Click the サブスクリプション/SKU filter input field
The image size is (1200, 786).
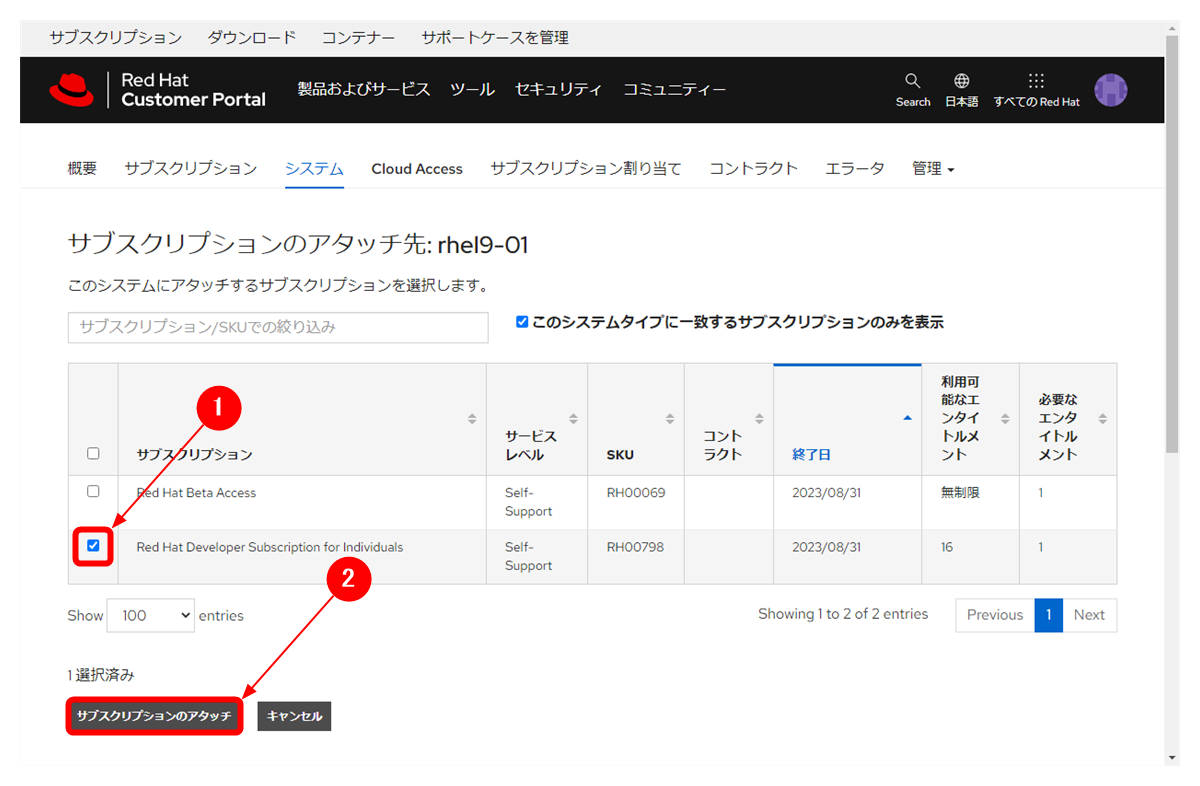tap(277, 328)
